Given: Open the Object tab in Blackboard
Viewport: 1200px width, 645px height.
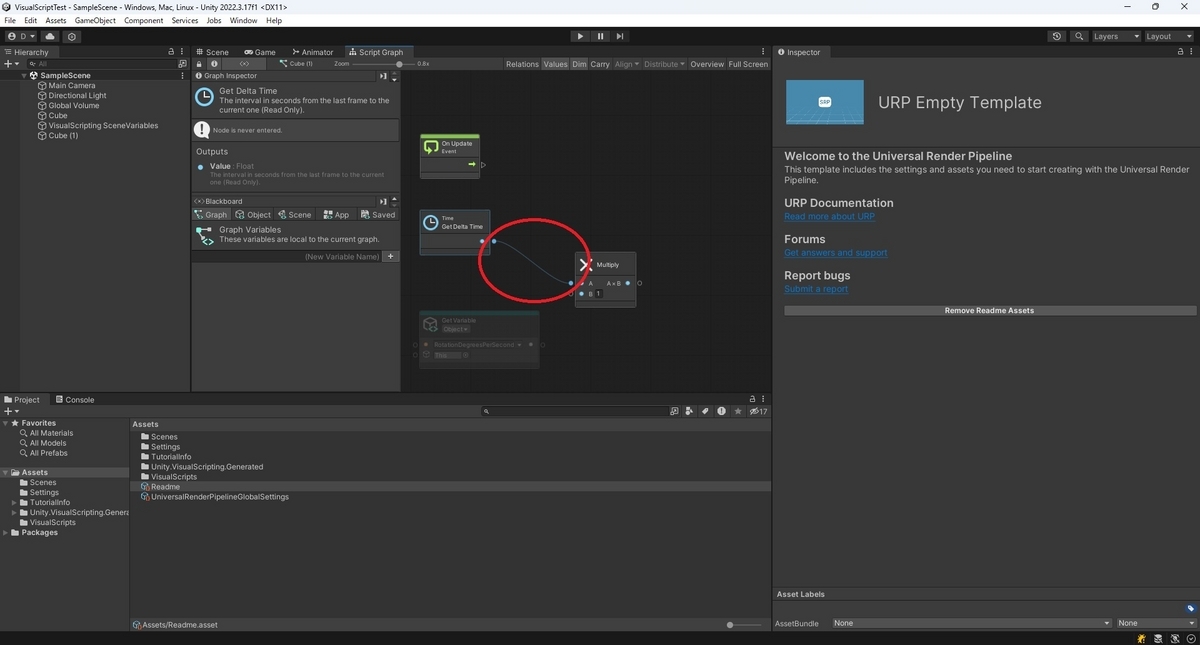Looking at the screenshot, I should pos(253,214).
